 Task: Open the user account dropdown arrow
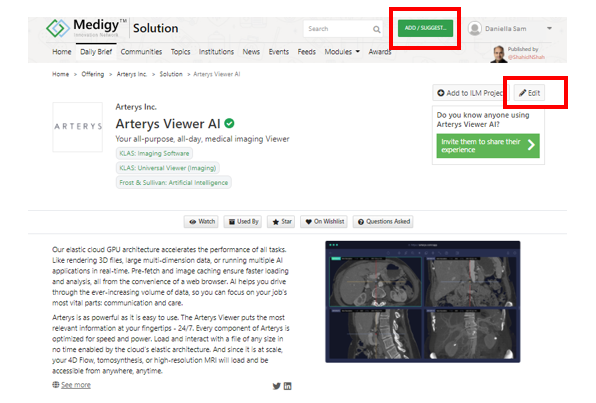(x=549, y=29)
